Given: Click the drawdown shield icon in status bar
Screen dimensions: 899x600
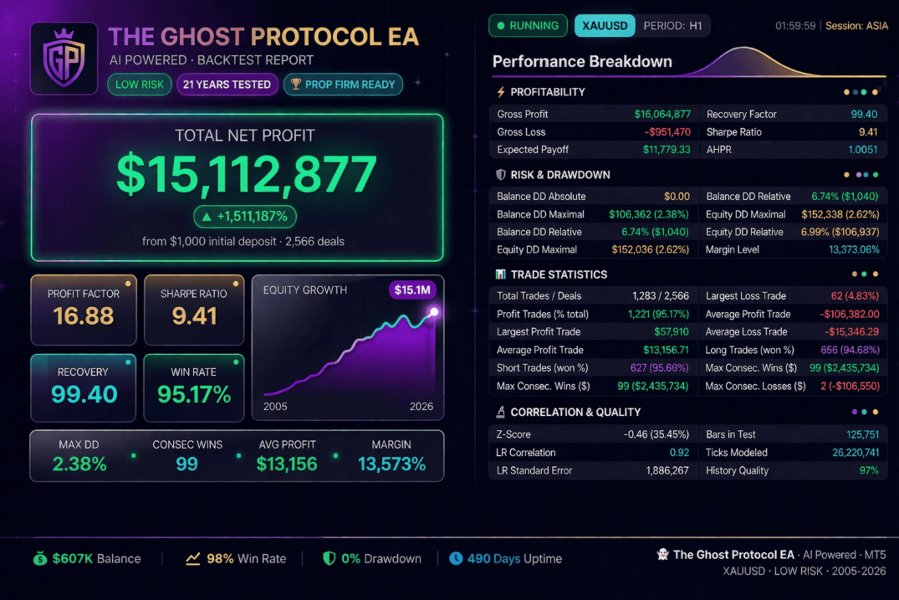Looking at the screenshot, I should coord(330,558).
